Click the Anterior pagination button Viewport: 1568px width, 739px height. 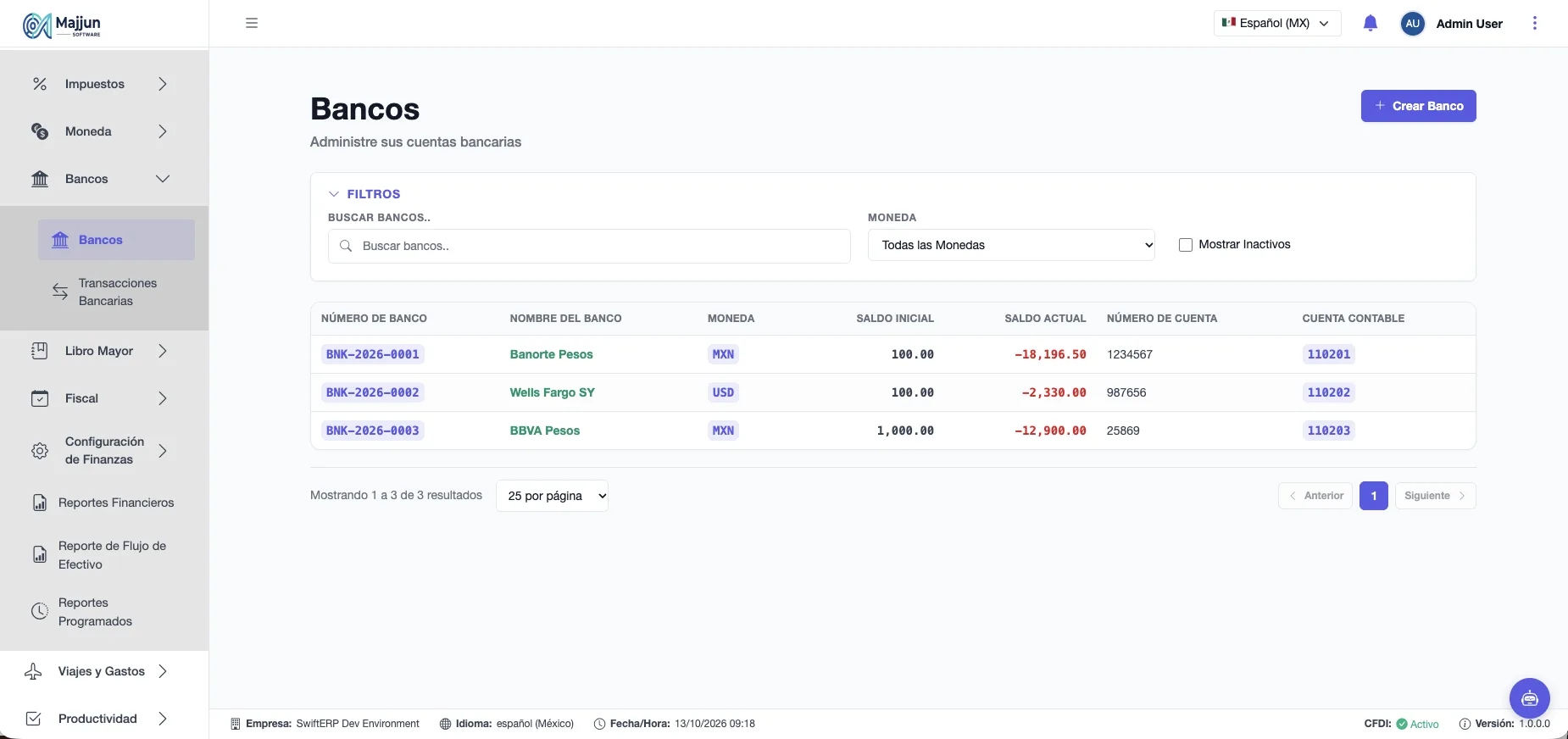point(1315,496)
